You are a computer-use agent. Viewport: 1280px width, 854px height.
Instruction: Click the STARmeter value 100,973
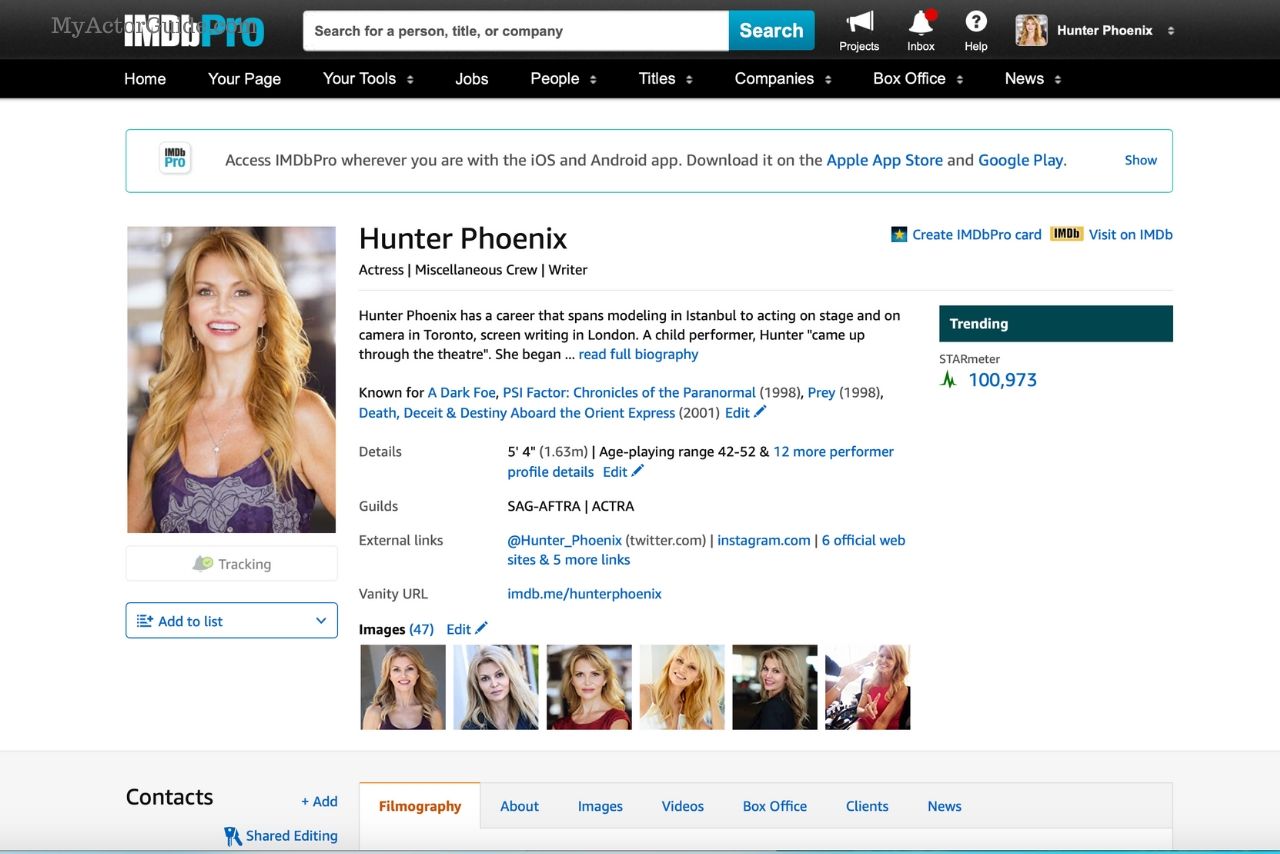click(1003, 380)
